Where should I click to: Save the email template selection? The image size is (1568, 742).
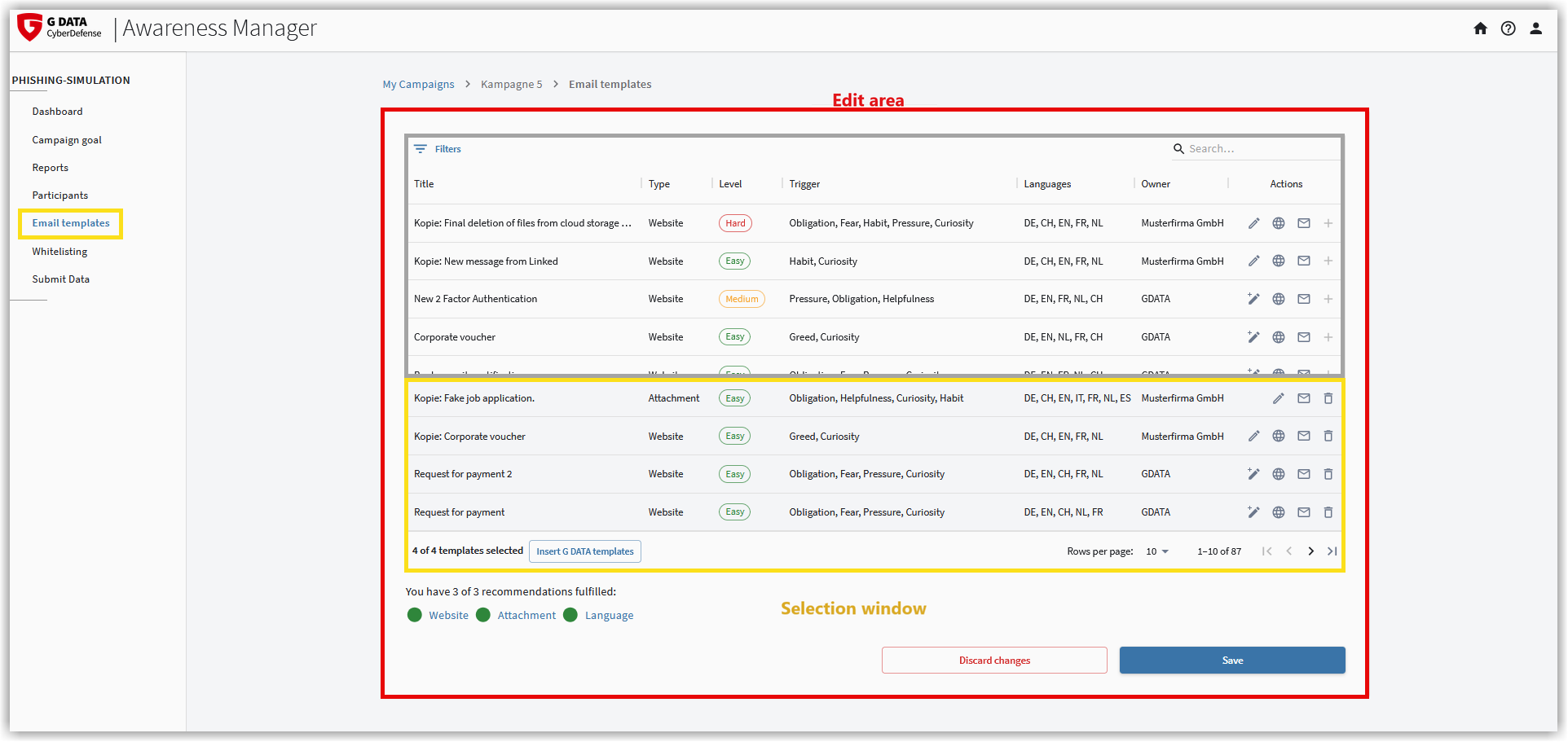point(1232,661)
